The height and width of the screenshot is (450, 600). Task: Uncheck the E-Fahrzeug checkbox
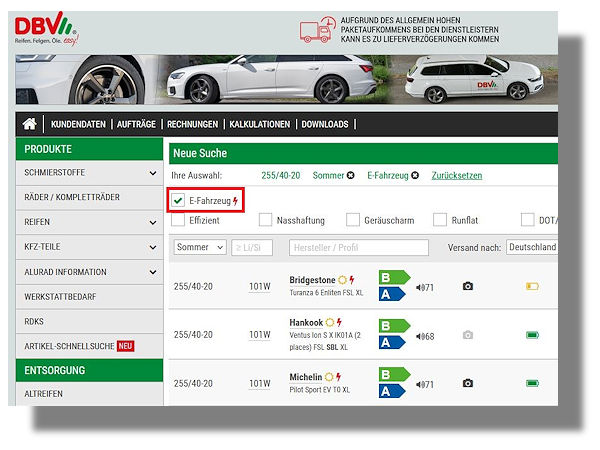(178, 200)
